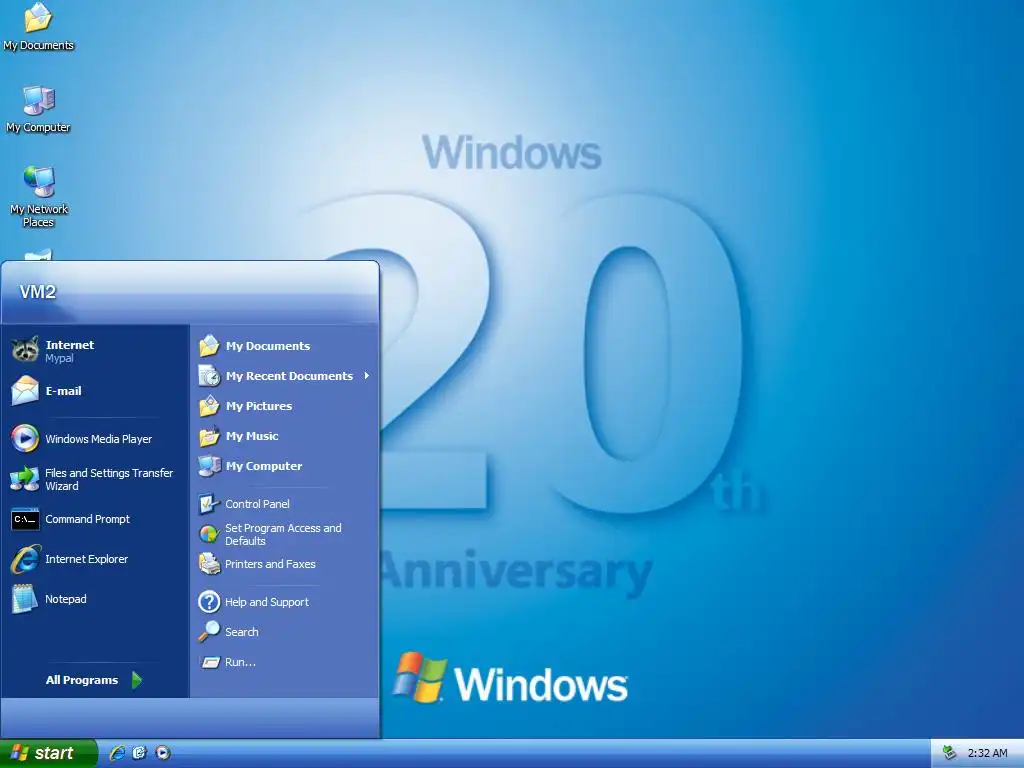Screen dimensions: 1024x768
Task: Open the My Pictures folder icon
Action: click(209, 406)
